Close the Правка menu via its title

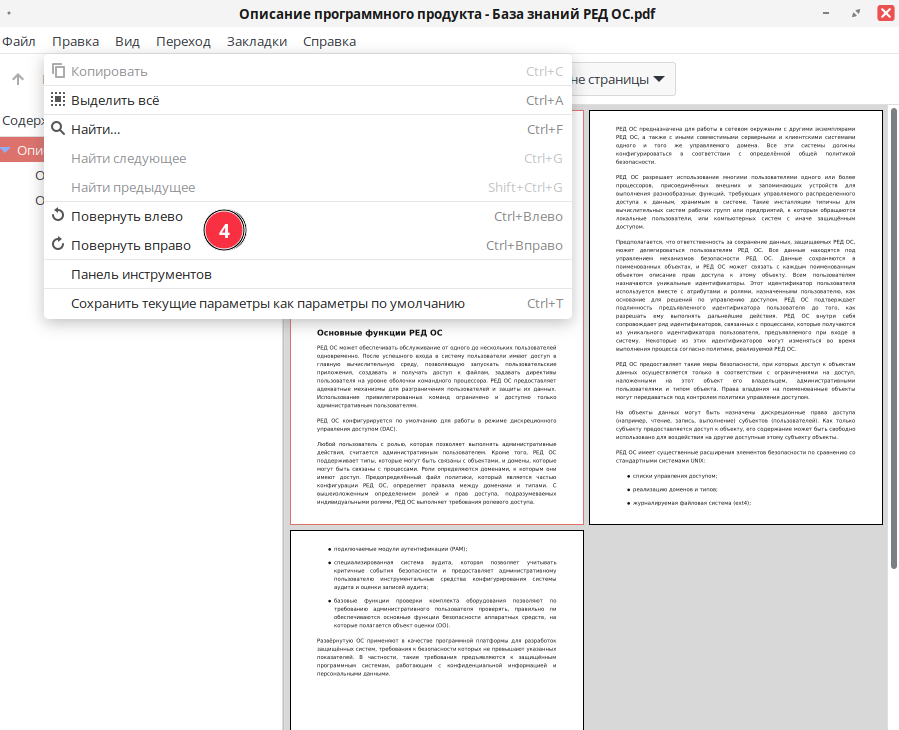75,41
